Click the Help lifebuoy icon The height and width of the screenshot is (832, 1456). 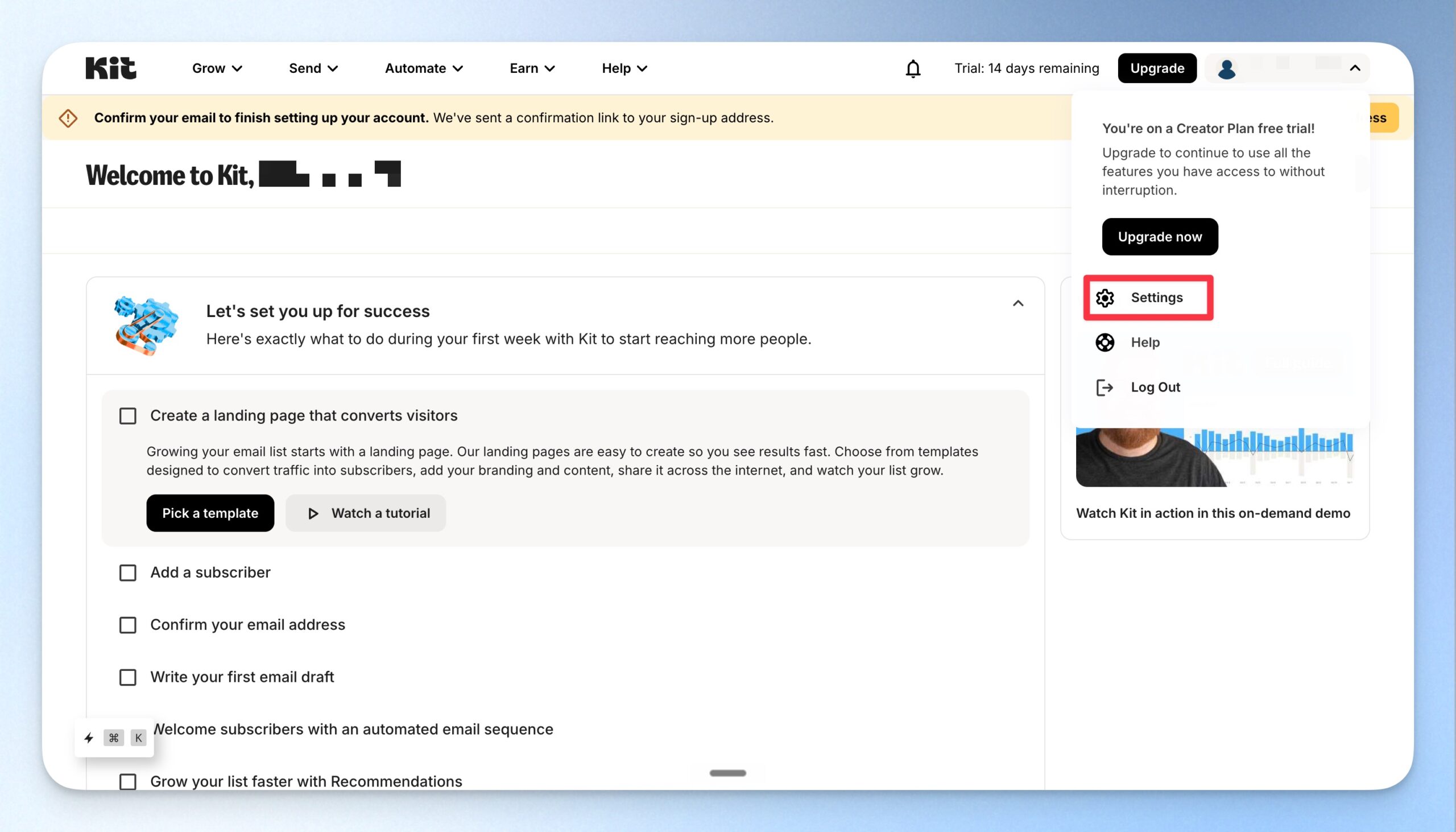click(x=1105, y=342)
